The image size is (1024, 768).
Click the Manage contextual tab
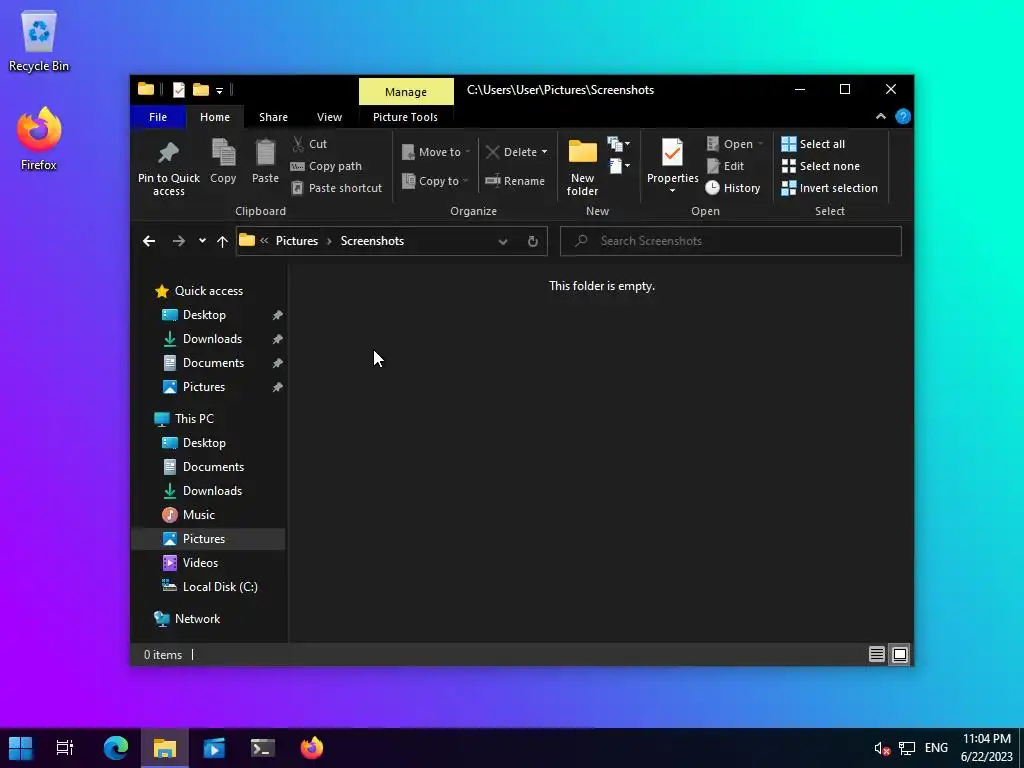[406, 91]
